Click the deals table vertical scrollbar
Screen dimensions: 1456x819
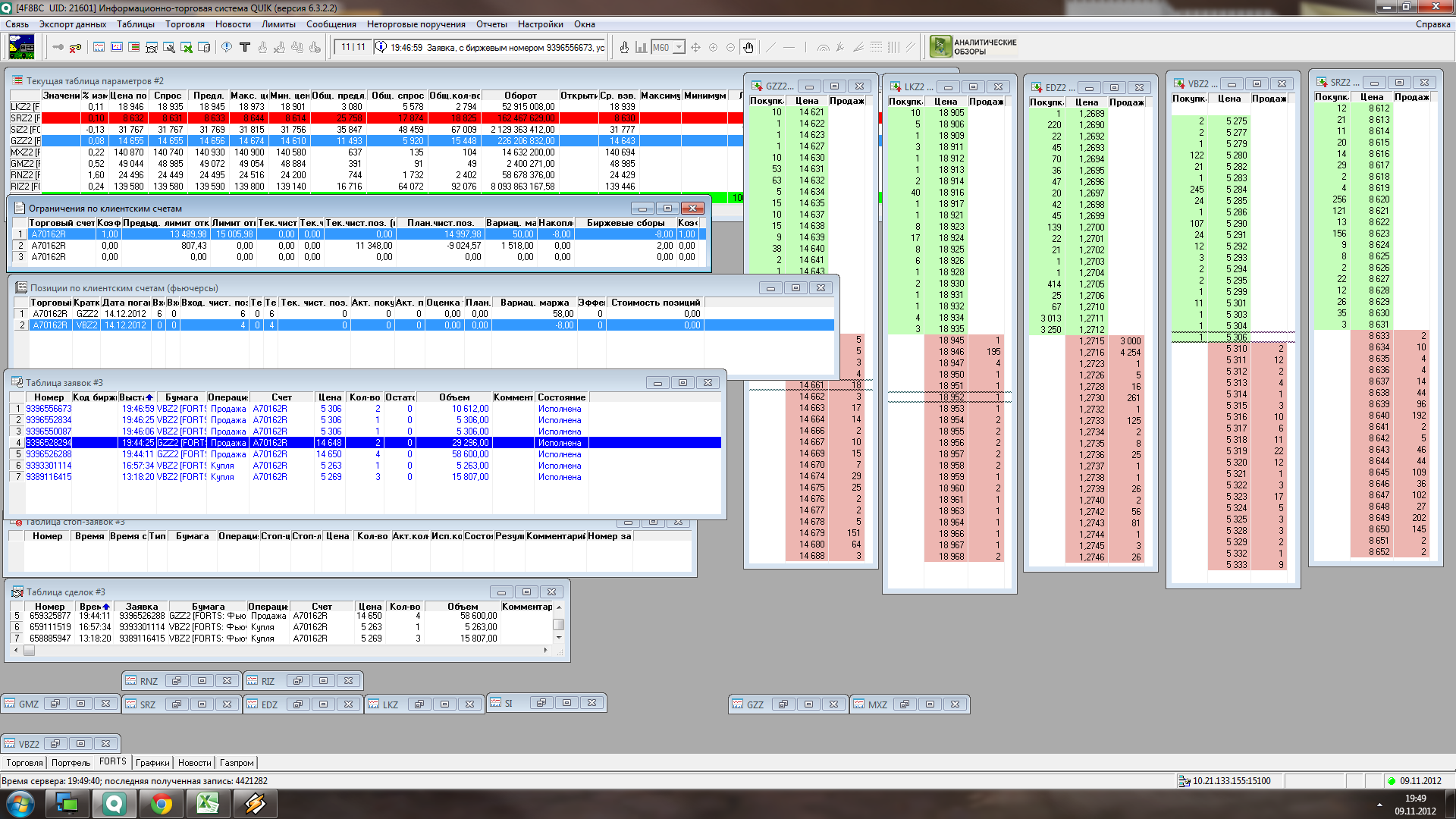(x=559, y=625)
